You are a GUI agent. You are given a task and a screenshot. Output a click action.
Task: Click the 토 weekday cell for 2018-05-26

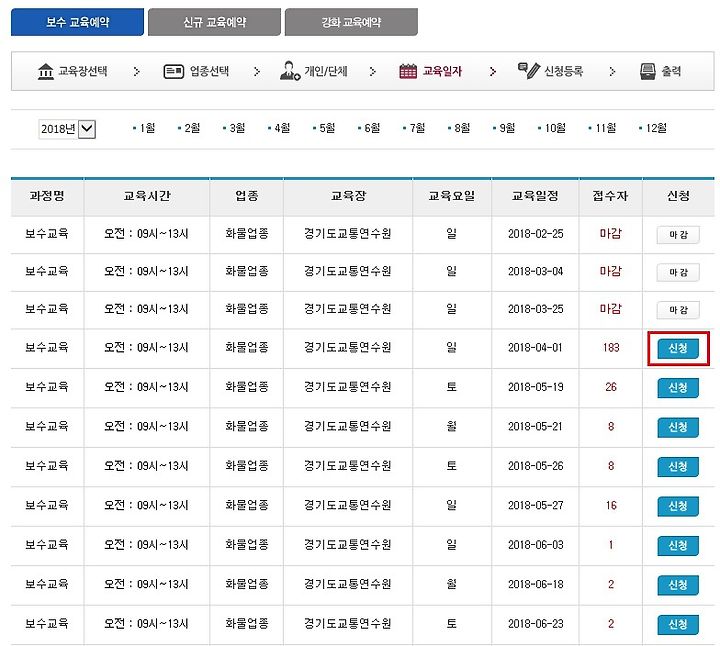click(452, 466)
